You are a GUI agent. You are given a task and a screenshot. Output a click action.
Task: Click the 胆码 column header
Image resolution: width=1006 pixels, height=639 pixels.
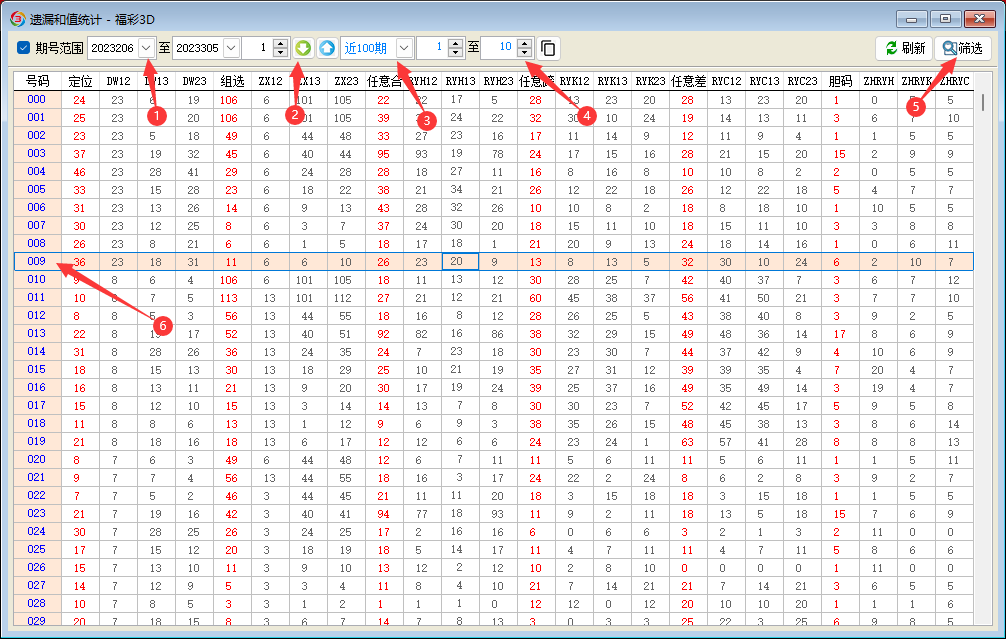click(x=841, y=81)
